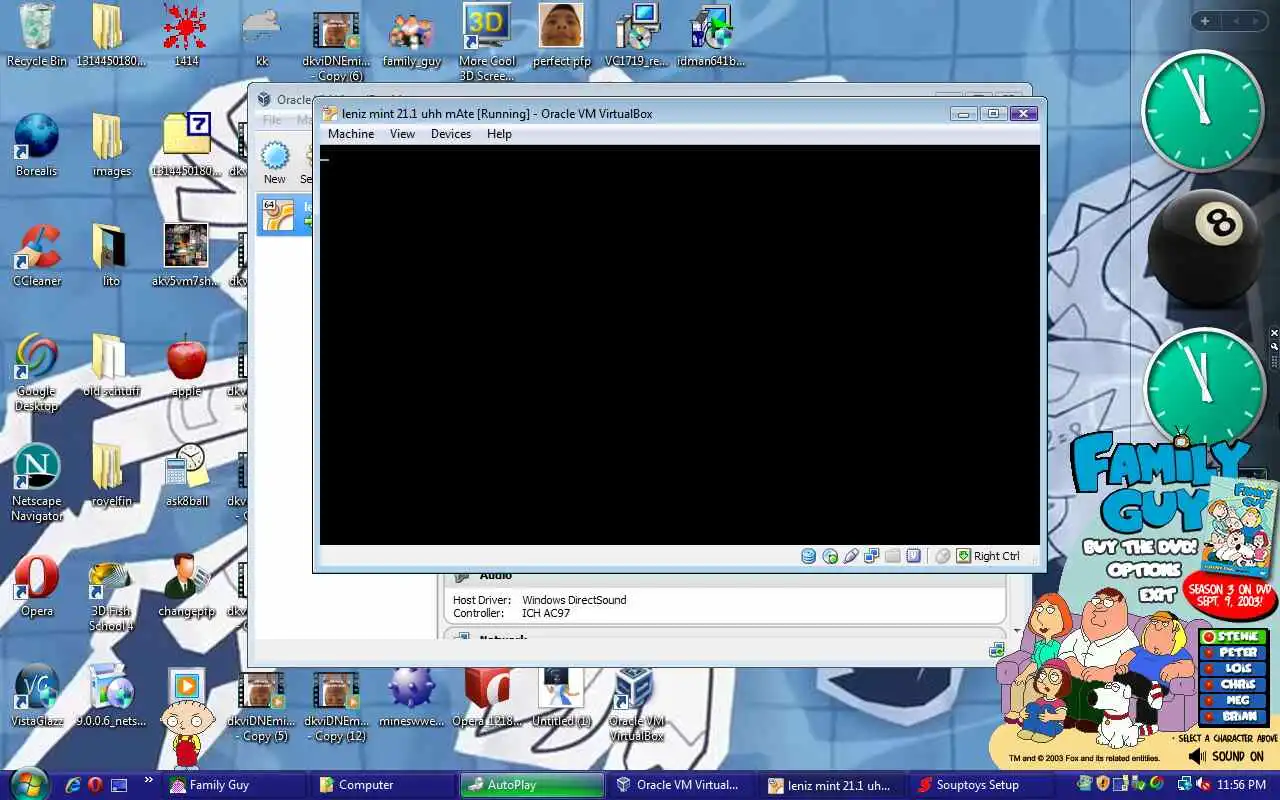Image resolution: width=1280 pixels, height=800 pixels.
Task: Select the kk mouse desktop icon
Action: pos(262,35)
